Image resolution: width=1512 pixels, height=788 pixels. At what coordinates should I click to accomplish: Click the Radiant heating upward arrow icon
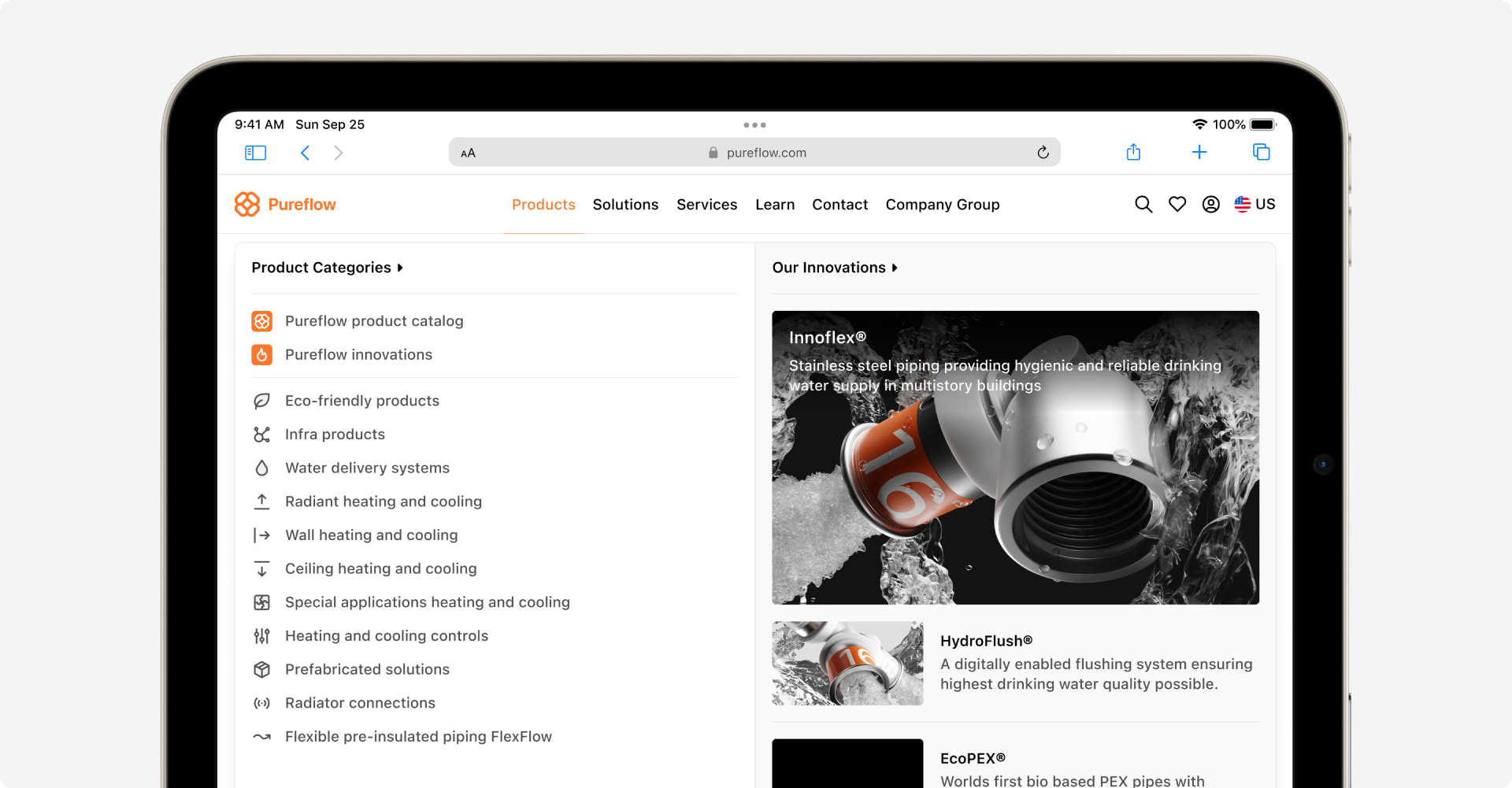point(262,501)
